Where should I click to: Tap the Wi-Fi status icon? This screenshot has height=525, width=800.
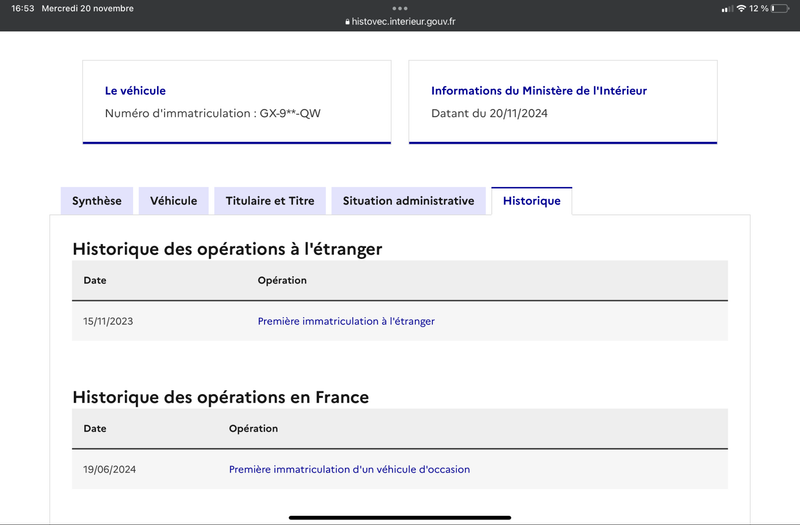point(741,8)
